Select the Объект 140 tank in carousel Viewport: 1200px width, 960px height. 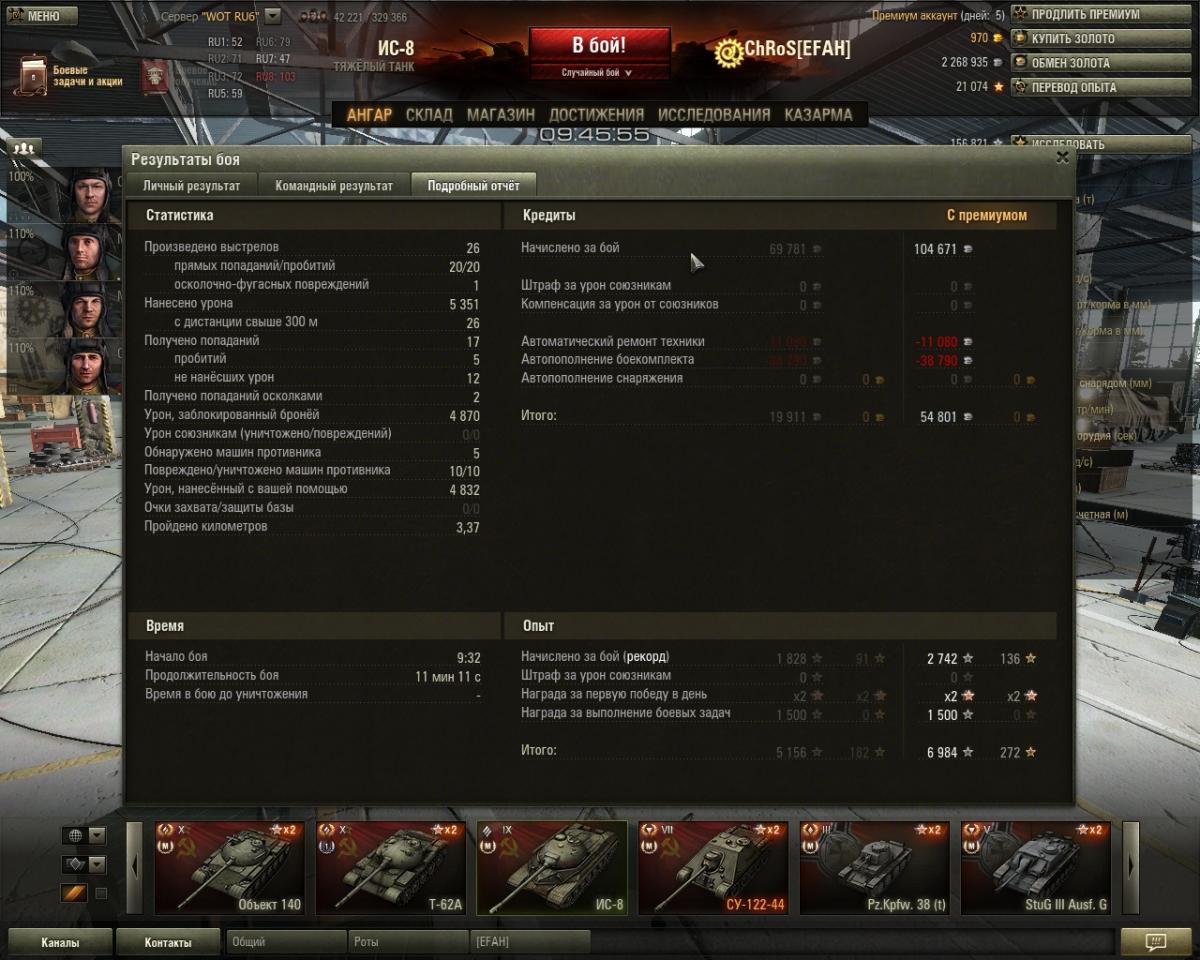click(x=229, y=868)
